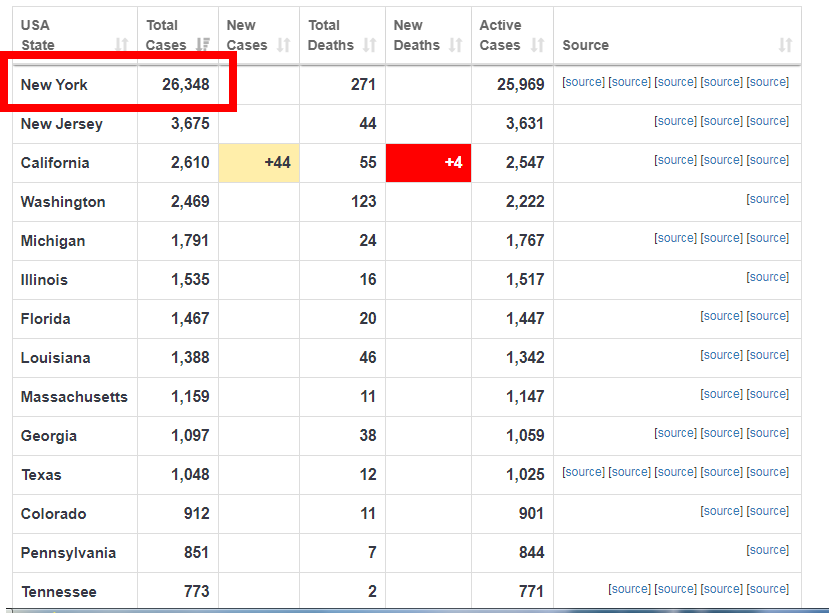Select the Tennessee state name
This screenshot has width=829, height=613.
point(59,592)
